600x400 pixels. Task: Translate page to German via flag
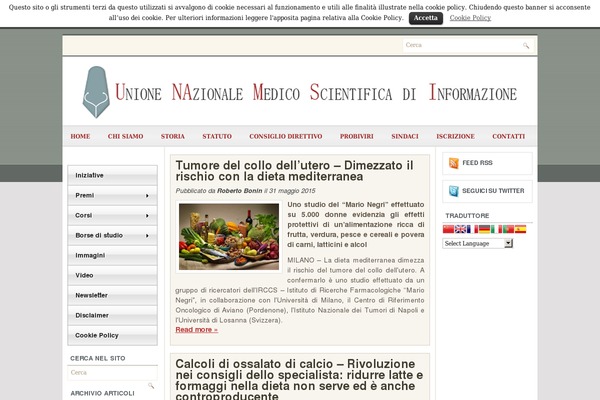[x=484, y=229]
